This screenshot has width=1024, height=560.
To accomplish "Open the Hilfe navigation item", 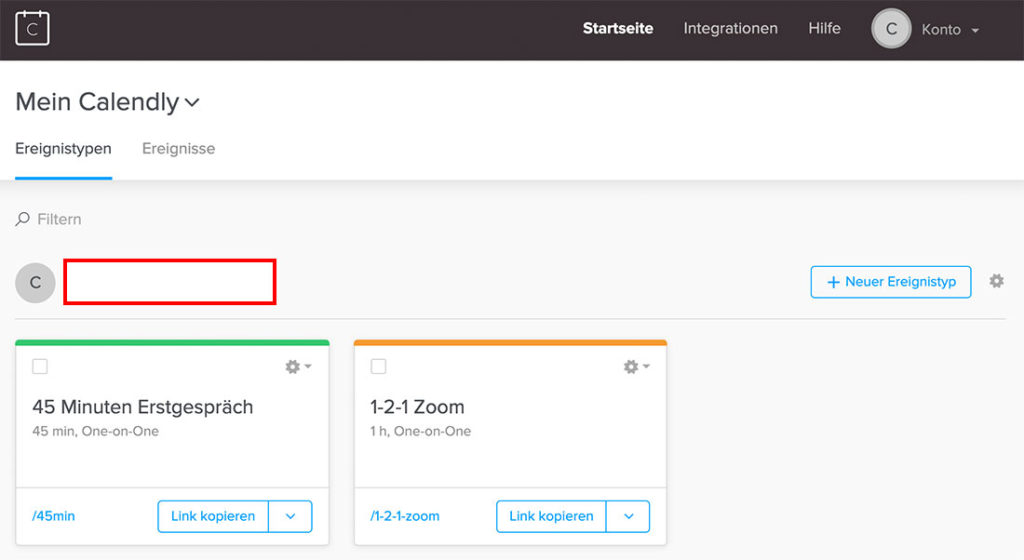I will (824, 29).
